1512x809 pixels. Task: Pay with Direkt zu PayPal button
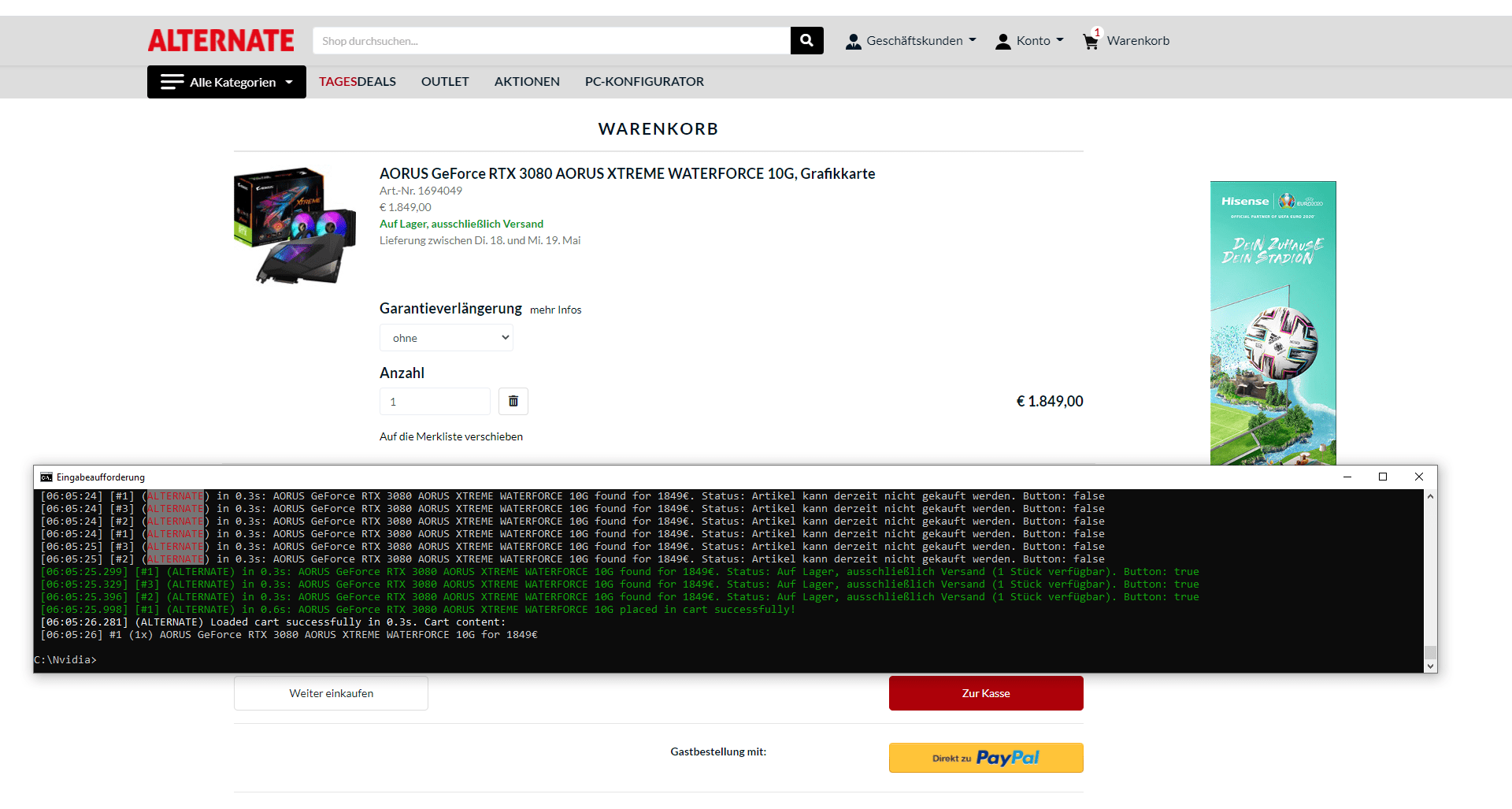[986, 758]
